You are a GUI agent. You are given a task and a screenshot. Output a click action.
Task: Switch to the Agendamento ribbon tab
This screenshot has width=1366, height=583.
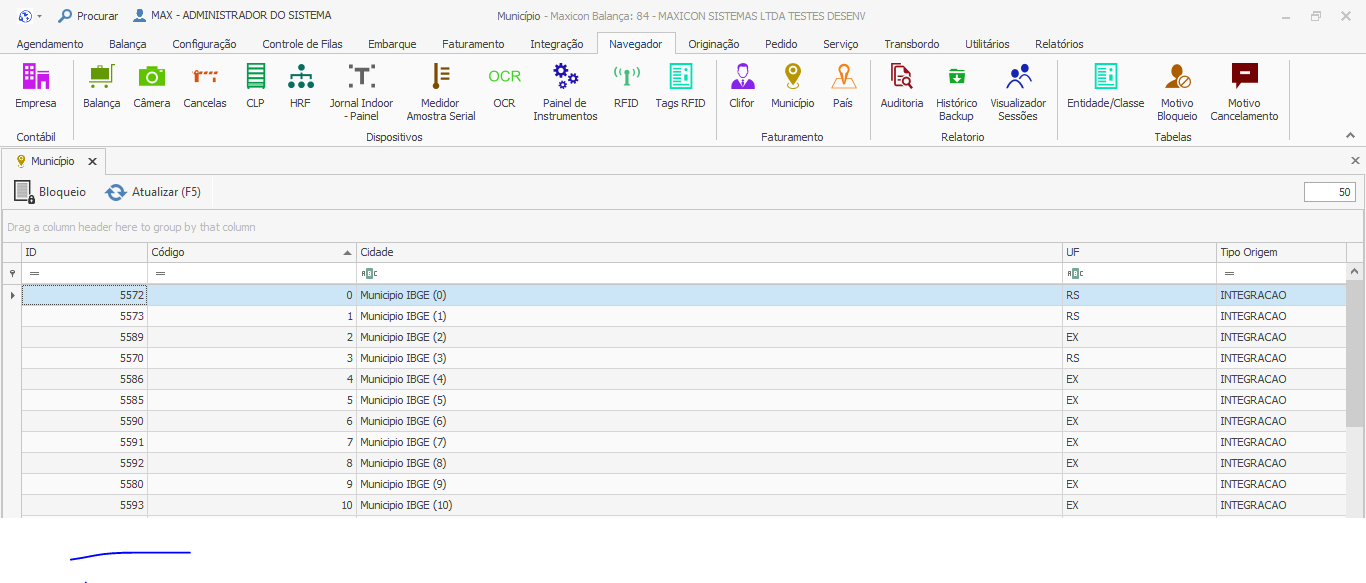pyautogui.click(x=50, y=44)
